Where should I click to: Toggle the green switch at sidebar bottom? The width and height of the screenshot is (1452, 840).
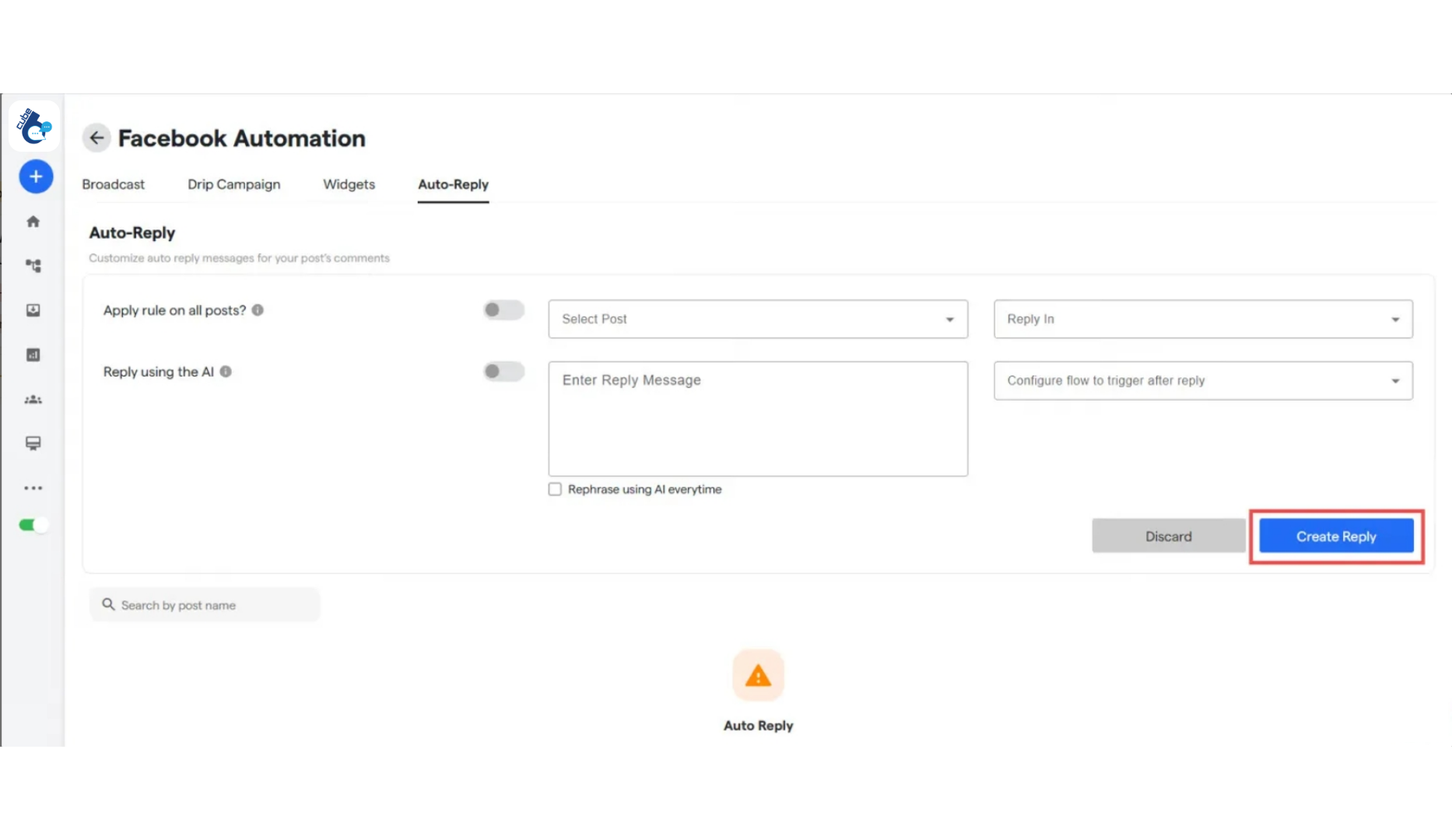coord(33,525)
